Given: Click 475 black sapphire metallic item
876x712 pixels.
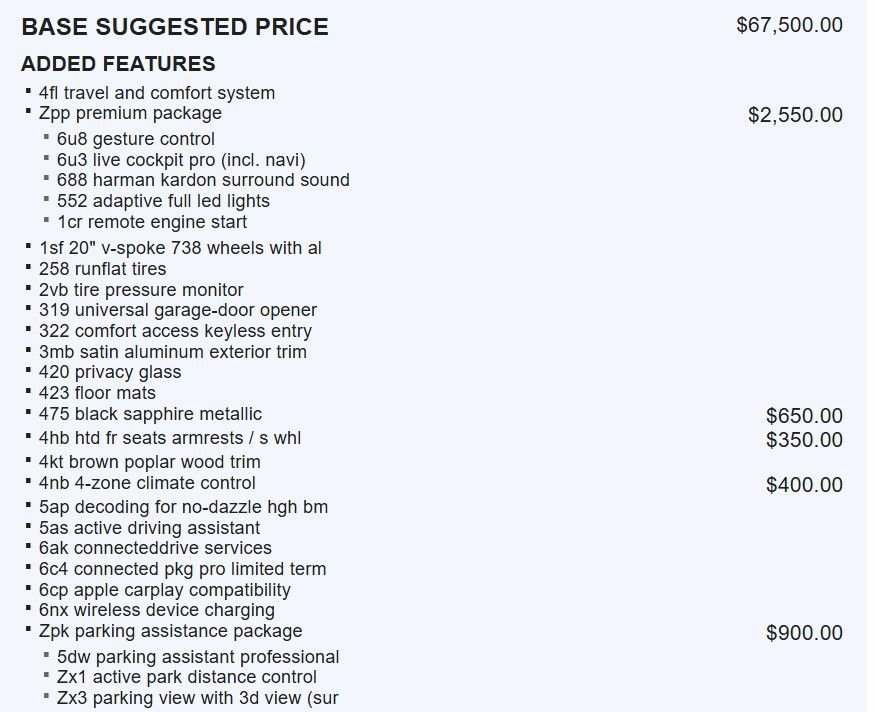Looking at the screenshot, I should 150,414.
